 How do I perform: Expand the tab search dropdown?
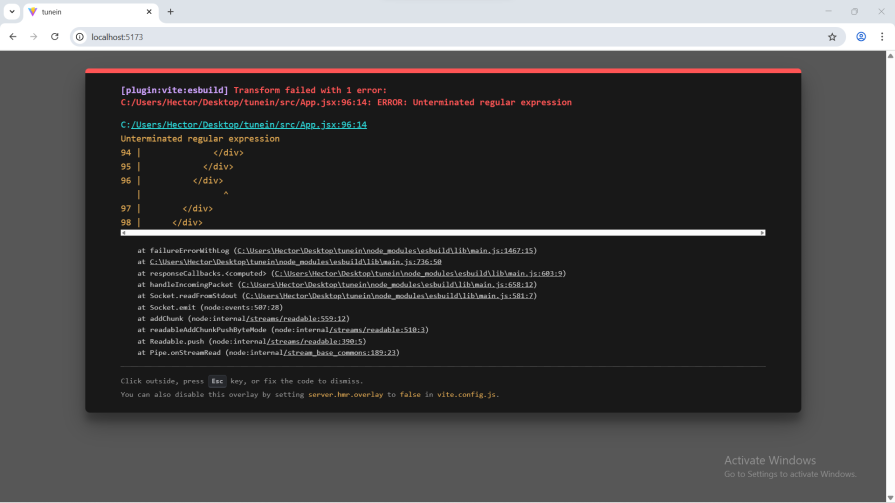(x=11, y=12)
